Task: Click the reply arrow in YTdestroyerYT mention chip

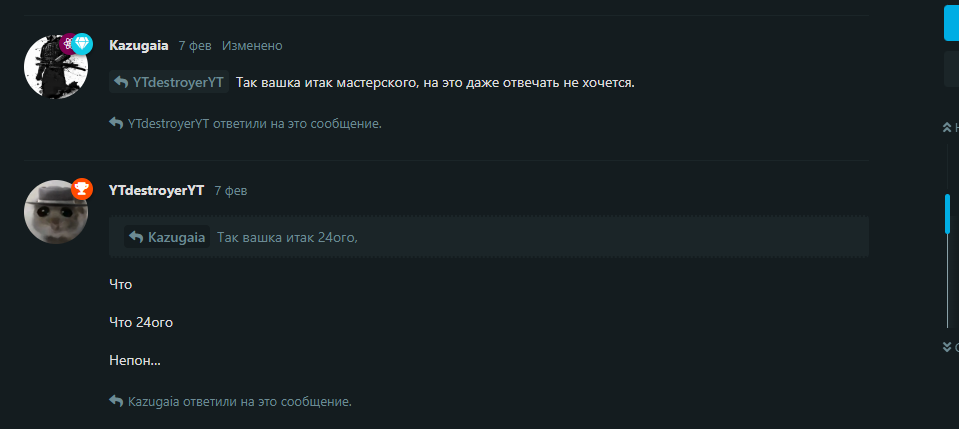Action: [x=121, y=82]
